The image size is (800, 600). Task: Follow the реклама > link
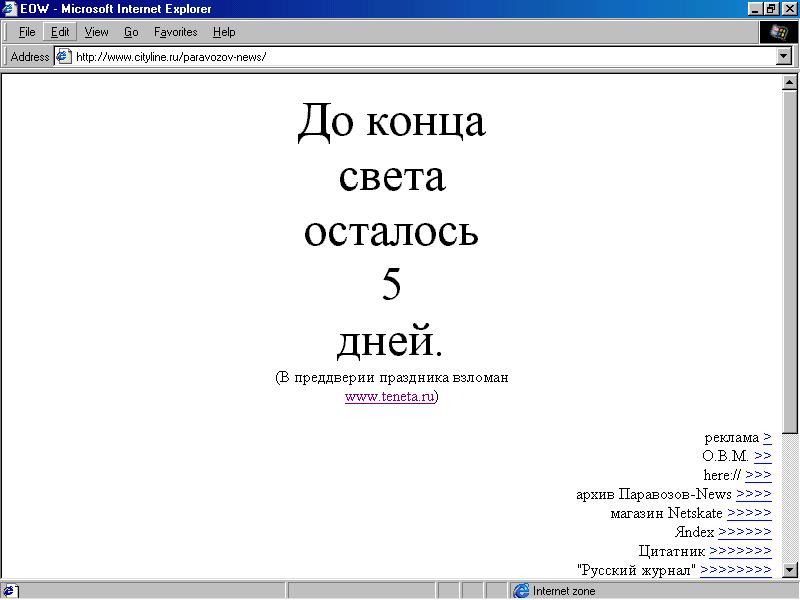(767, 437)
